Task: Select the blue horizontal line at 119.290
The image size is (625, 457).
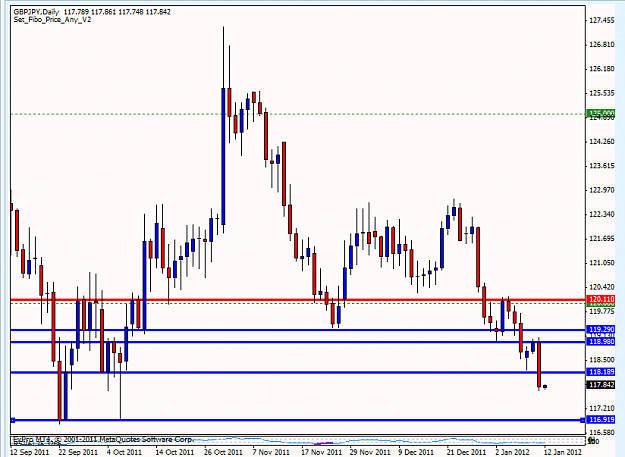Action: coord(298,330)
